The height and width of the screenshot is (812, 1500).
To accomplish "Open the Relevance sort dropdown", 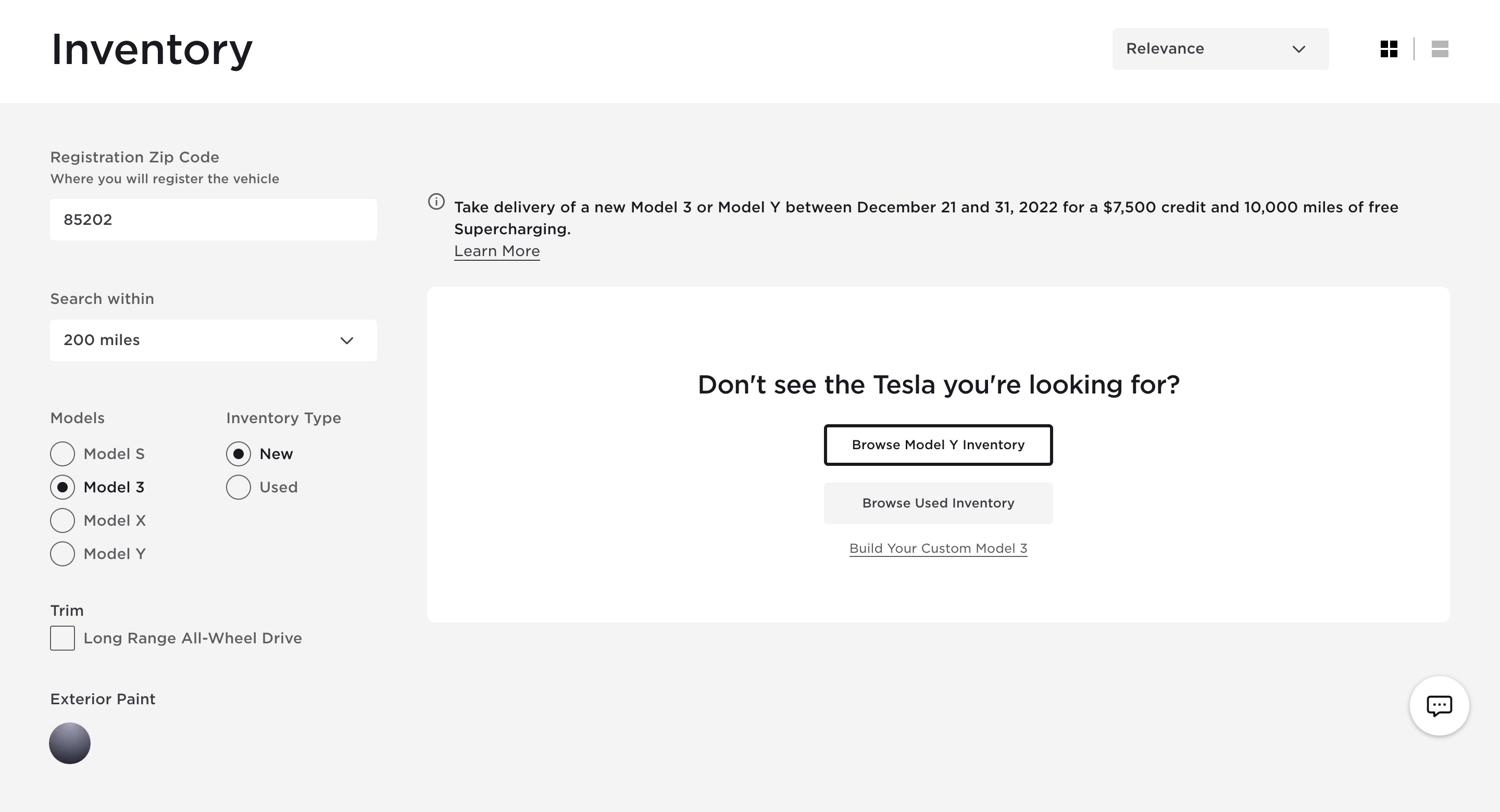I will click(1220, 49).
